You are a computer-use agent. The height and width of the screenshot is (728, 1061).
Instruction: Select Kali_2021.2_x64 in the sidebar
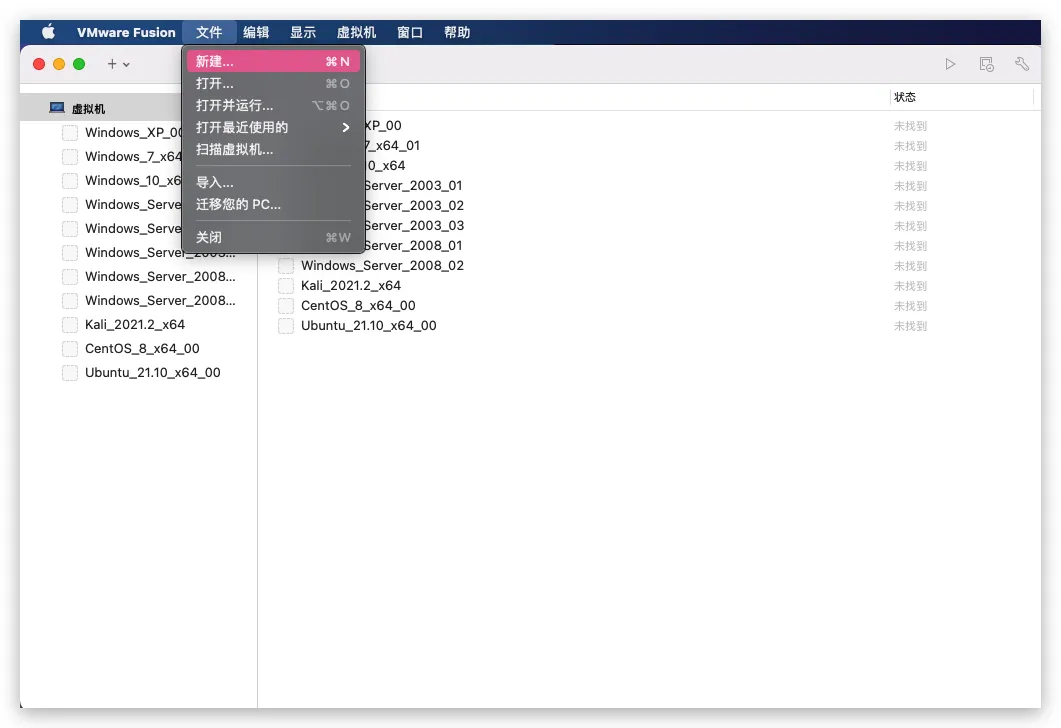135,325
